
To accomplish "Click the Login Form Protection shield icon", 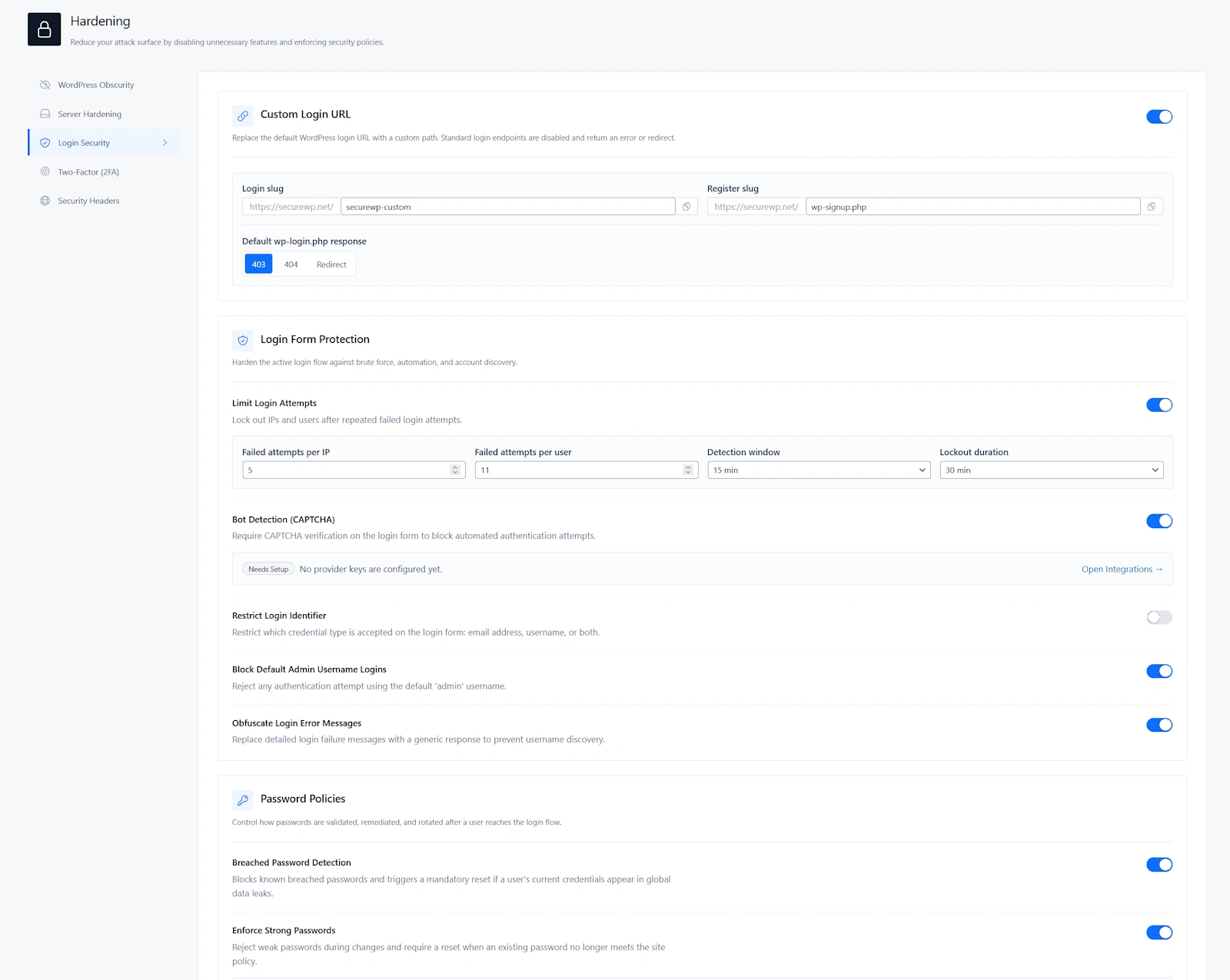I will coord(243,341).
